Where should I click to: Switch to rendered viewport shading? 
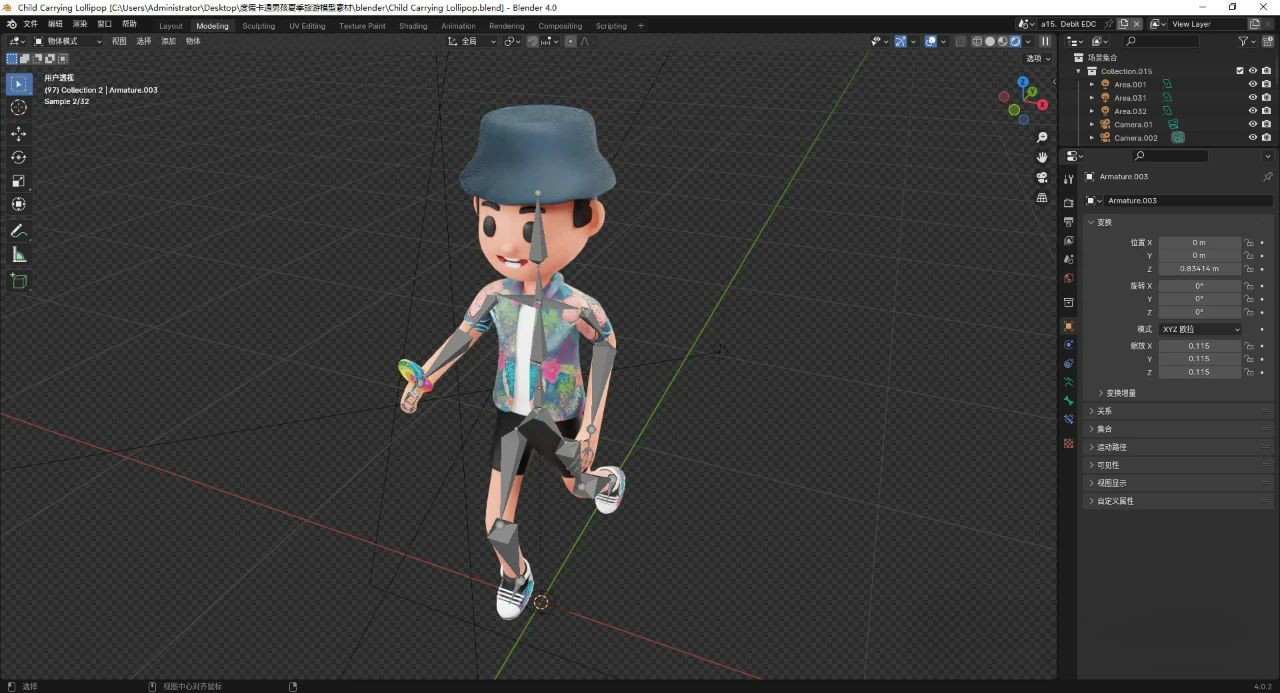[1015, 42]
